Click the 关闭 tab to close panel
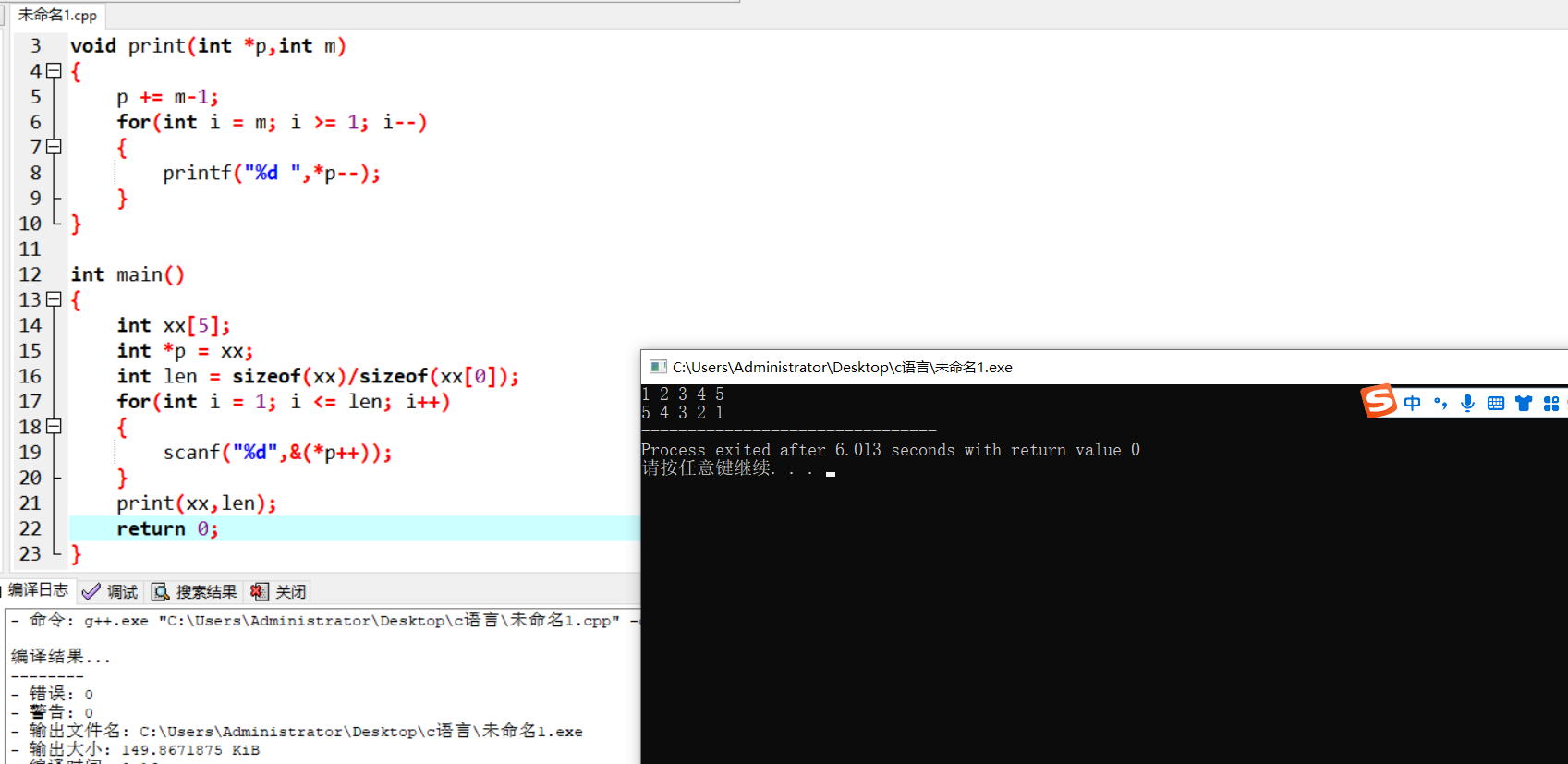Screen dimensions: 1568x764 279,591
